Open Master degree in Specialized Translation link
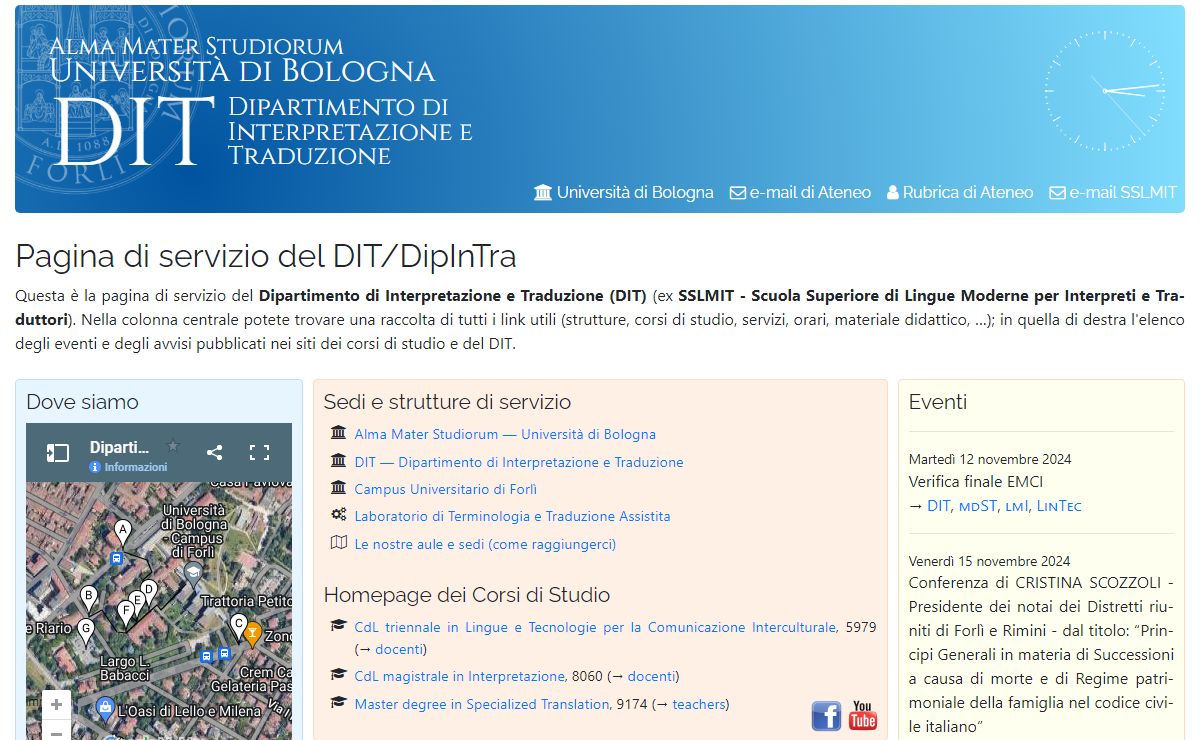The height and width of the screenshot is (740, 1200). pos(482,704)
